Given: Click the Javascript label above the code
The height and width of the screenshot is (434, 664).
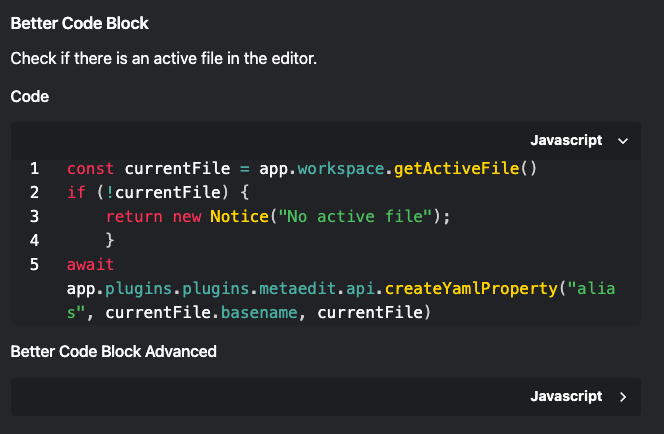Looking at the screenshot, I should pos(566,141).
